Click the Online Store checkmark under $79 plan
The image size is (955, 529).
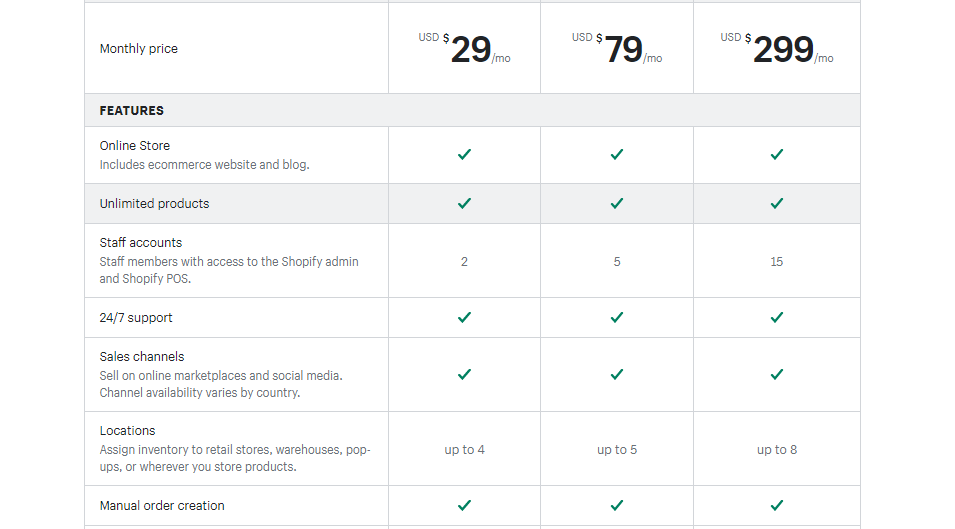click(616, 155)
